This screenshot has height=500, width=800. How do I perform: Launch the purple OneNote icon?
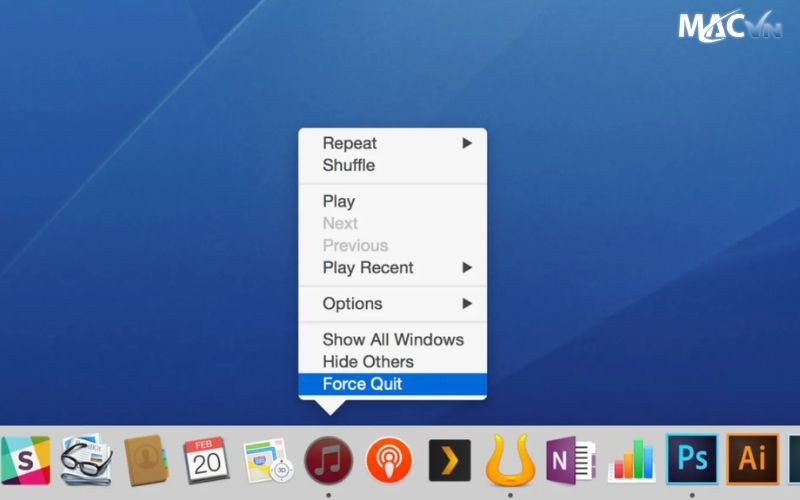coord(570,460)
